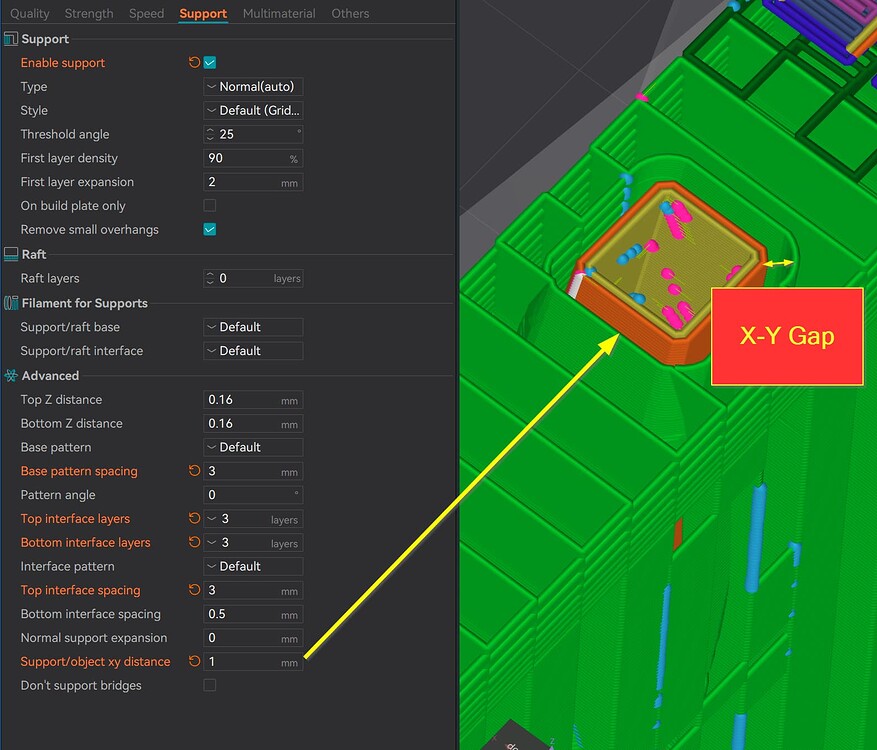Edit the Support/object xy distance field

pos(253,662)
